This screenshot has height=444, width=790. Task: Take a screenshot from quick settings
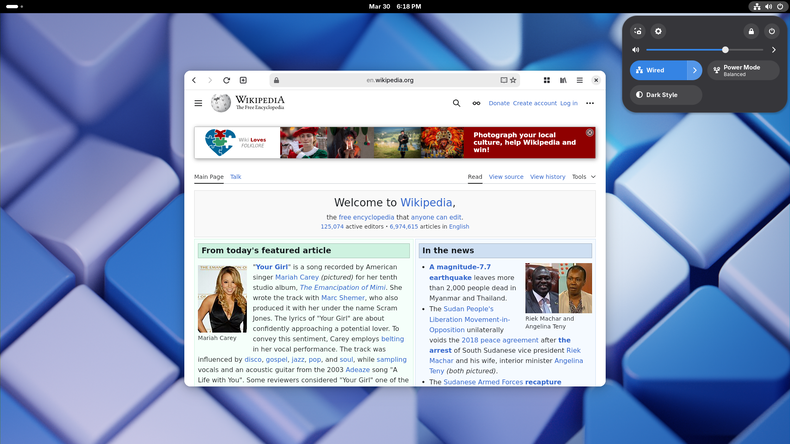(638, 32)
